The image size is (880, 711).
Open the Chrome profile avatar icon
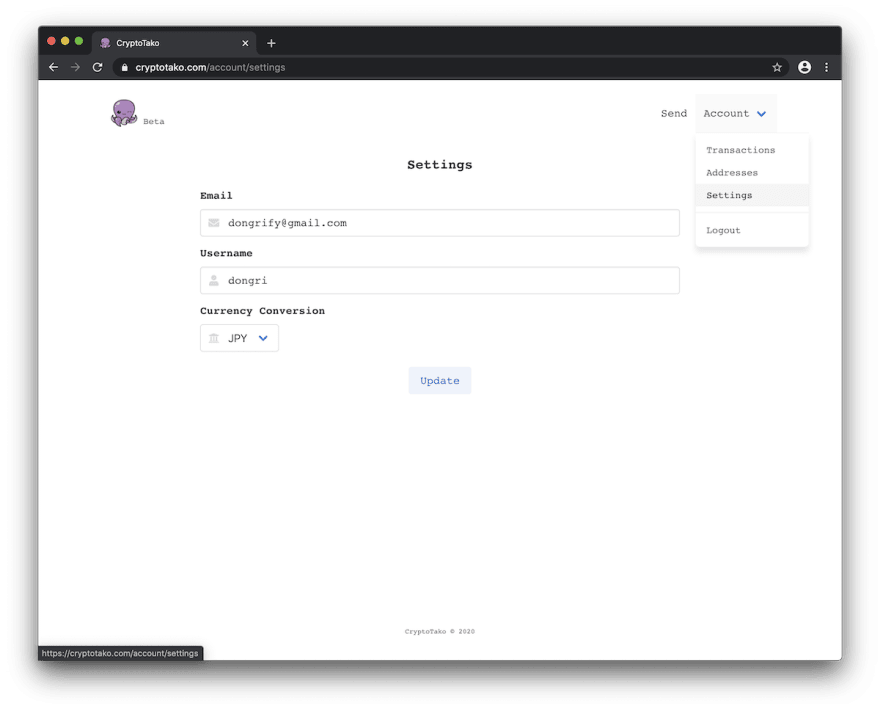[804, 67]
